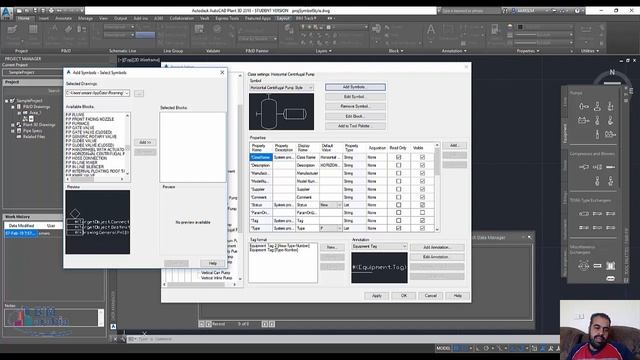Click Add >> button in Add Symbols dialog

(145, 142)
